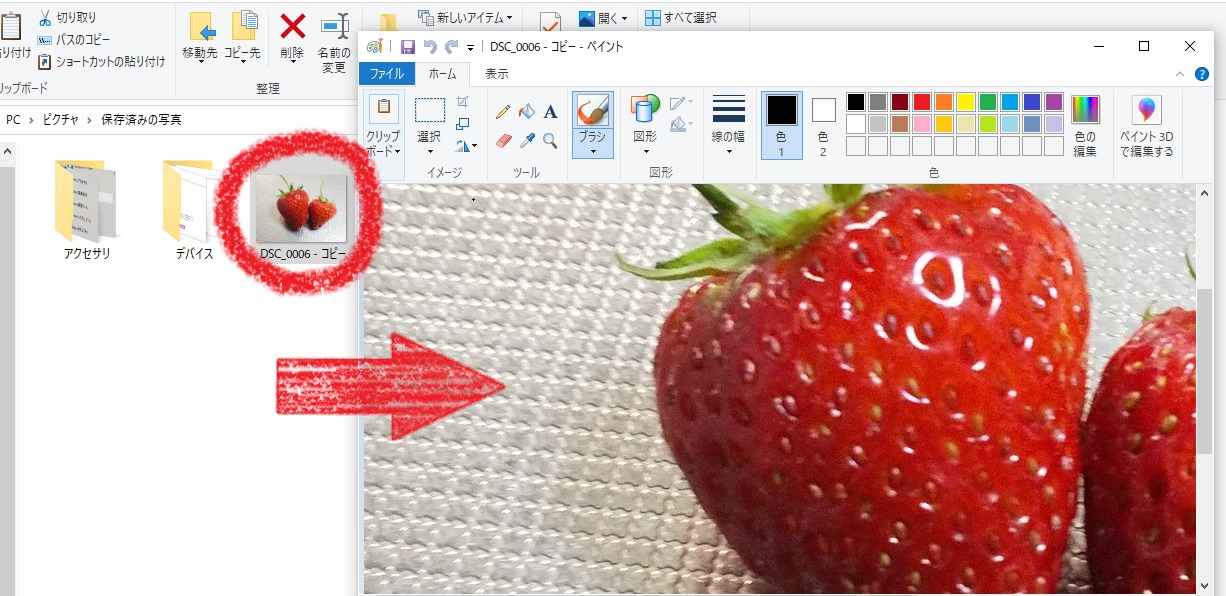Click パスのコピー in Explorer ribbon
The image size is (1226, 596).
(73, 40)
